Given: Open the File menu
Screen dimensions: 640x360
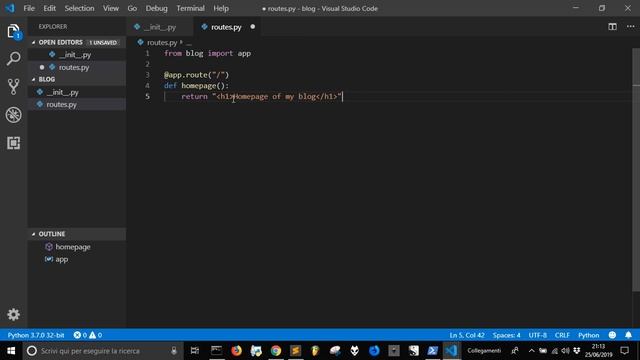Looking at the screenshot, I should click(29, 8).
